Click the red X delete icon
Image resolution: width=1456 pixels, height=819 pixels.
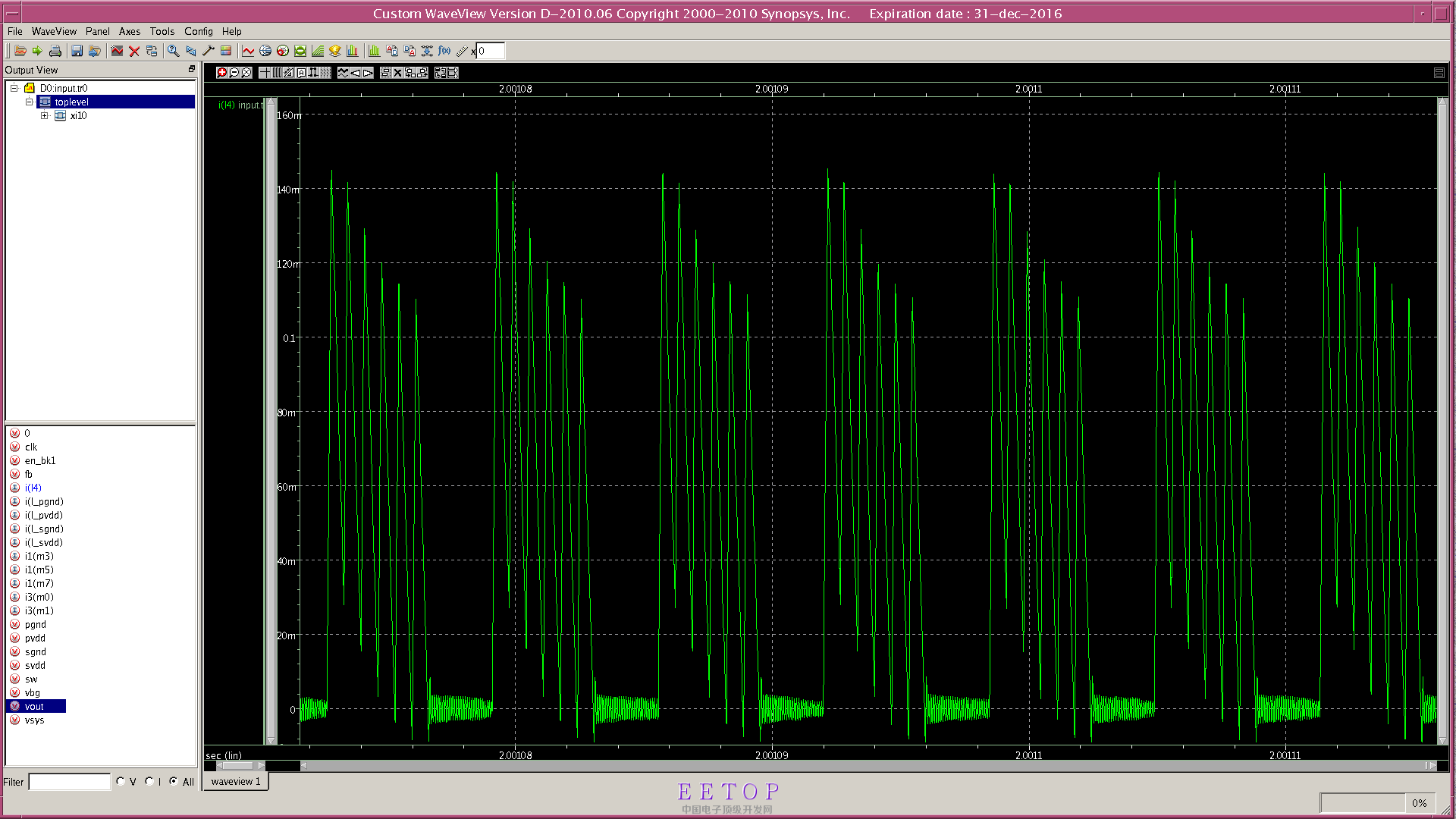[x=134, y=51]
